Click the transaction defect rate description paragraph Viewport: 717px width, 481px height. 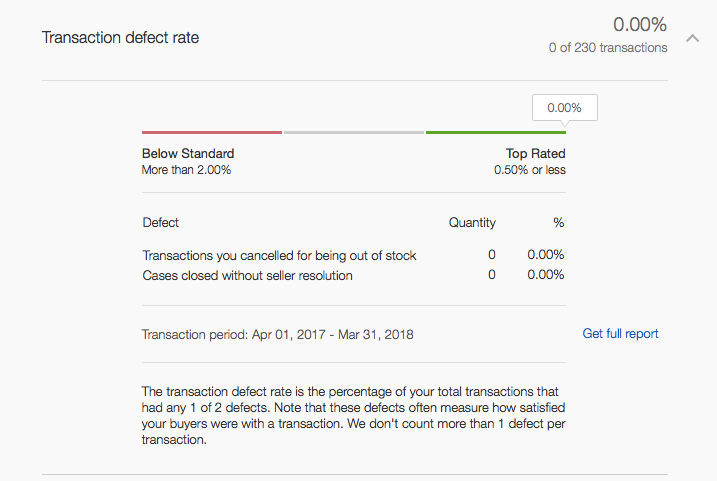pos(350,415)
